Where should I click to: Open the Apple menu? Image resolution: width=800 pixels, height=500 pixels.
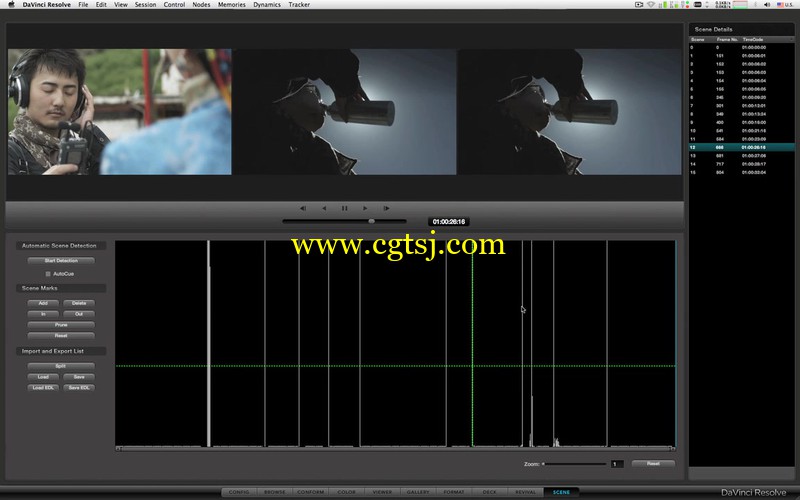click(11, 5)
